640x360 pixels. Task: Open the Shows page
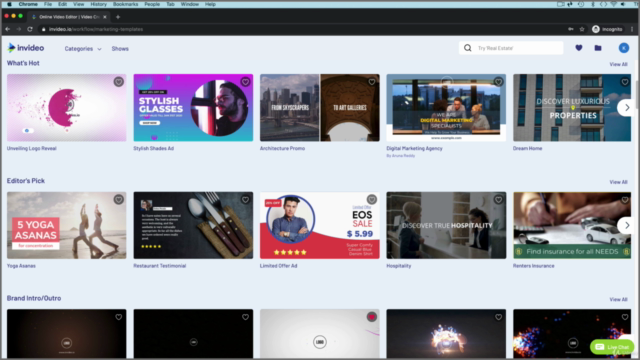120,49
